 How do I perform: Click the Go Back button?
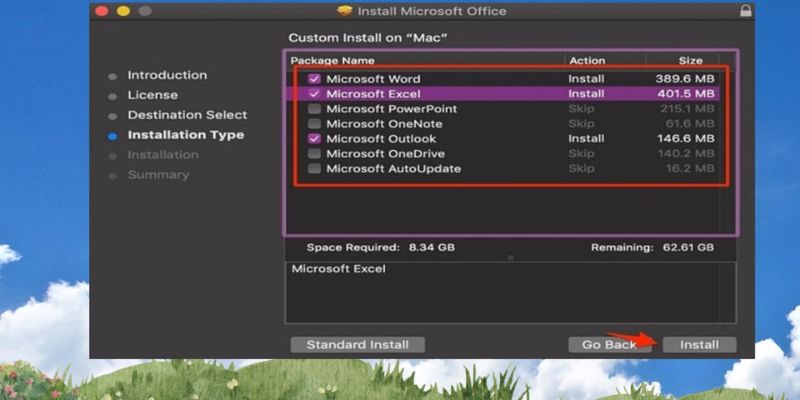click(x=609, y=345)
